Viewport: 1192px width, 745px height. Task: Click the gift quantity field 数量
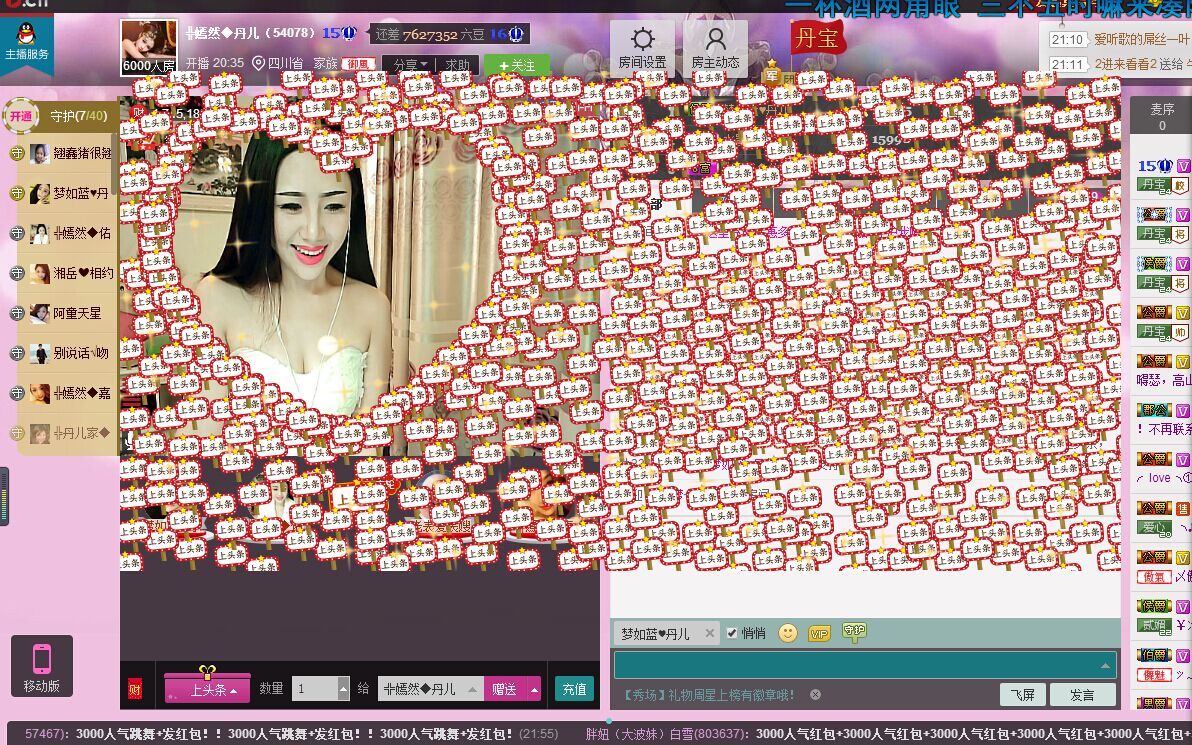[x=315, y=689]
